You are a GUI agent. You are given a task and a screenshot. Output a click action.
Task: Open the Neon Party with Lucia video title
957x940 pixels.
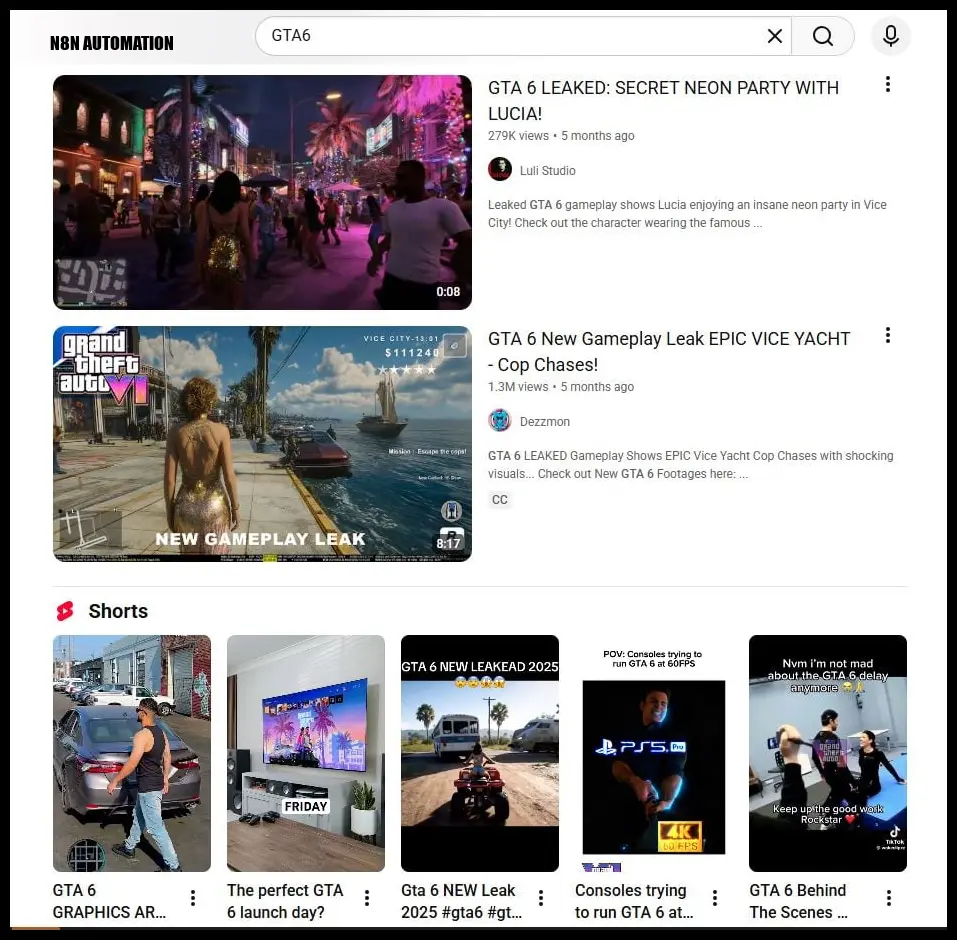(x=663, y=101)
